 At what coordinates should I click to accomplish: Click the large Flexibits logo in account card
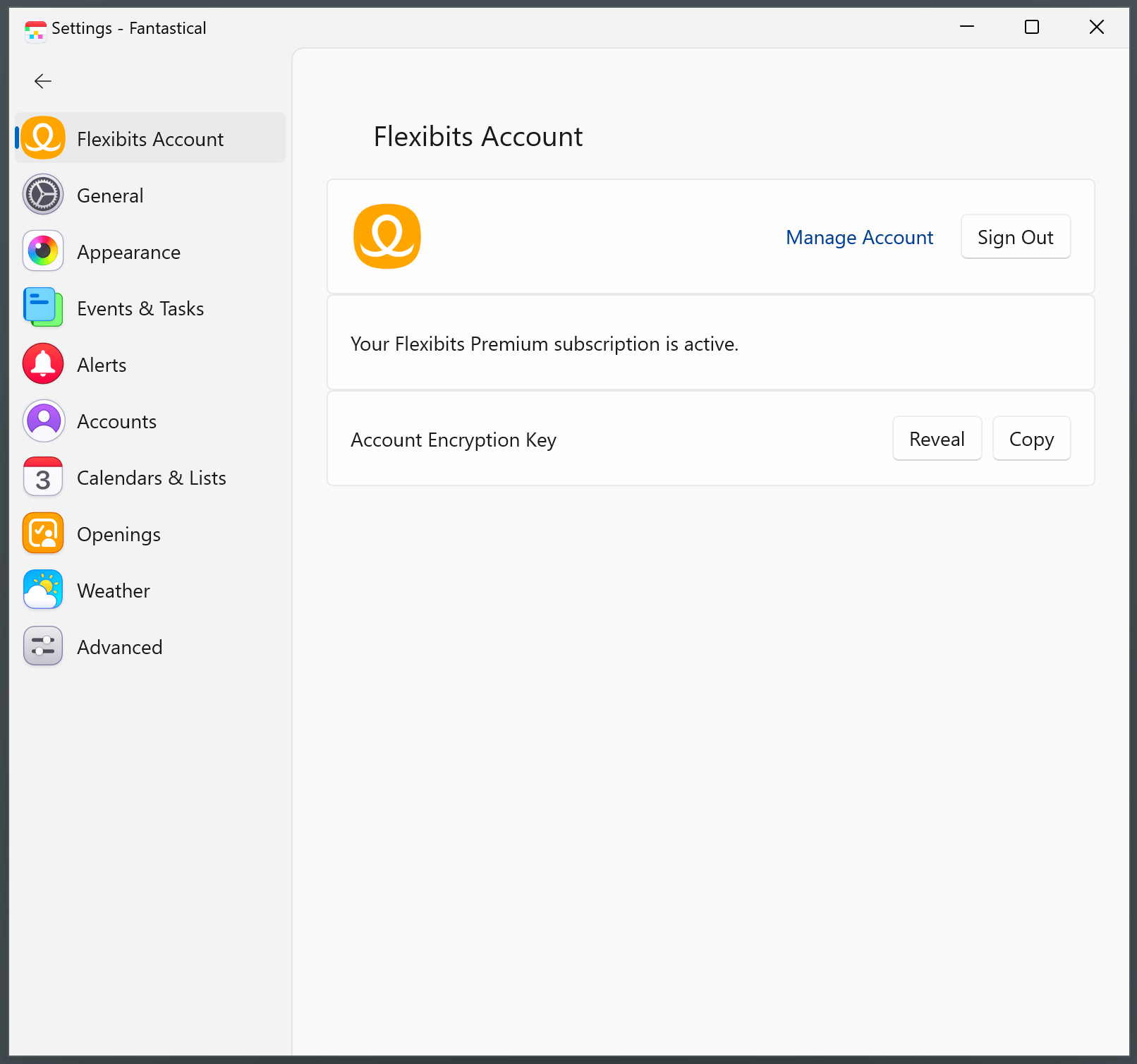tap(387, 236)
